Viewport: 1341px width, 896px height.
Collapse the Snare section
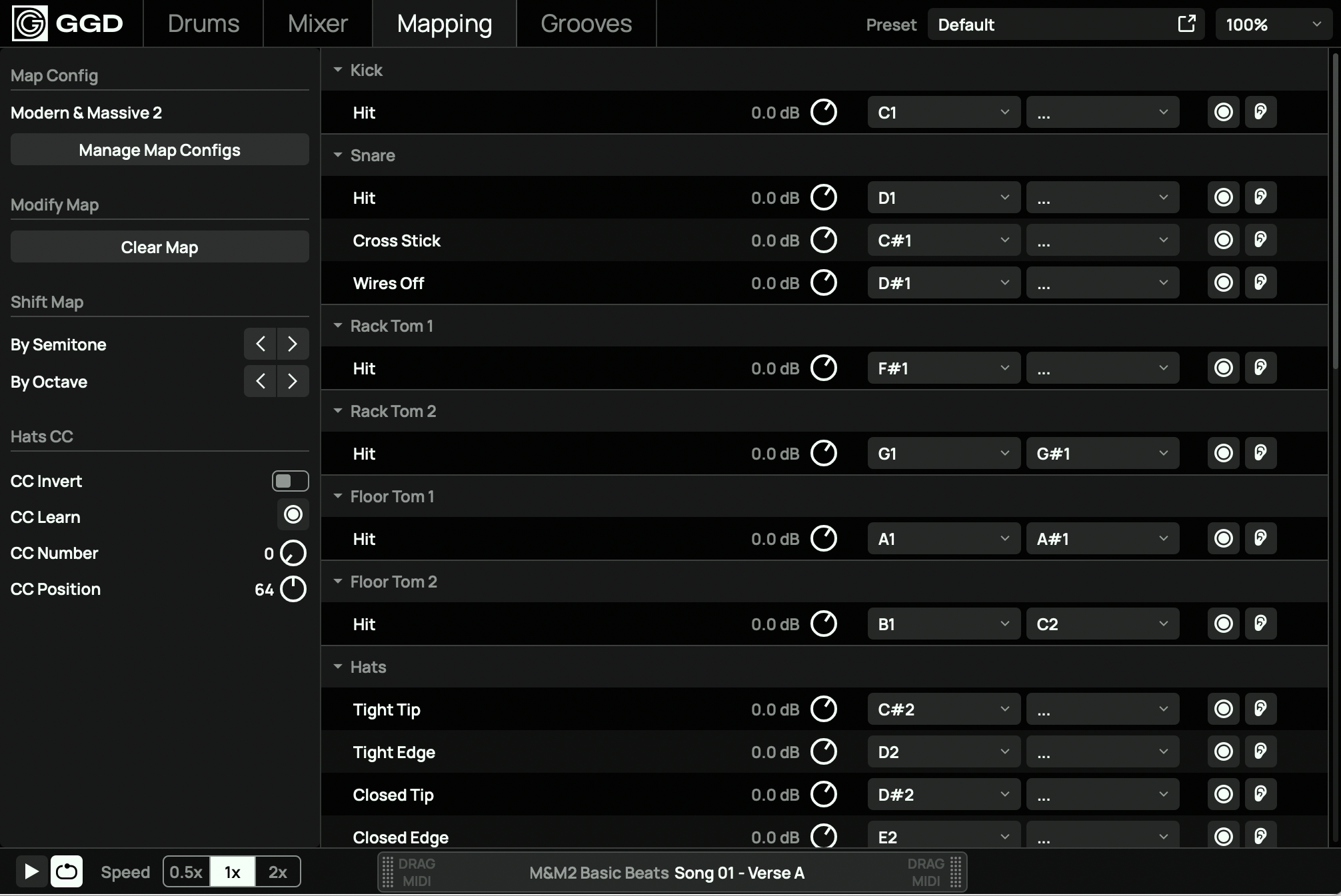click(x=338, y=155)
